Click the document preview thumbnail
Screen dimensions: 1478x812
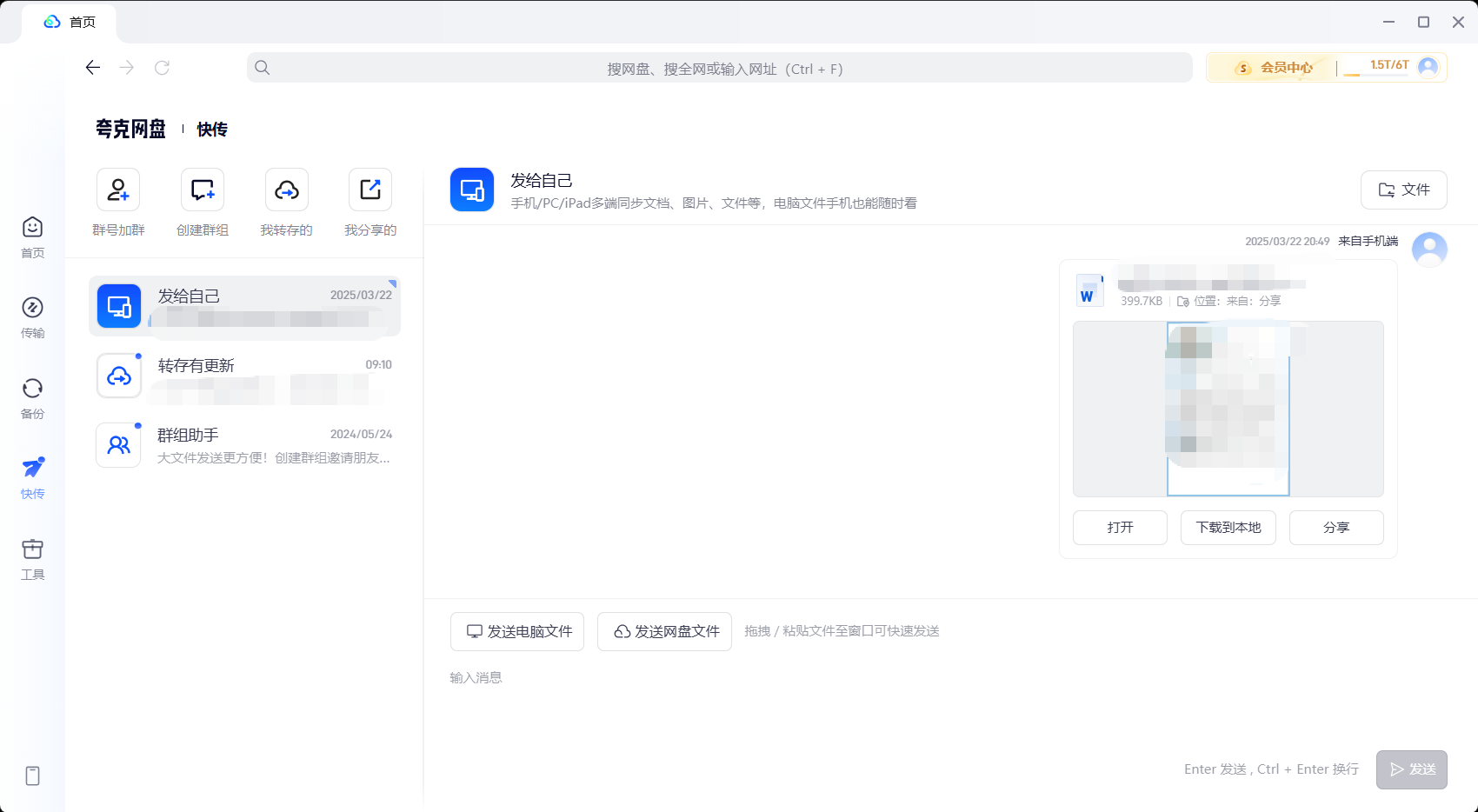[x=1228, y=409]
